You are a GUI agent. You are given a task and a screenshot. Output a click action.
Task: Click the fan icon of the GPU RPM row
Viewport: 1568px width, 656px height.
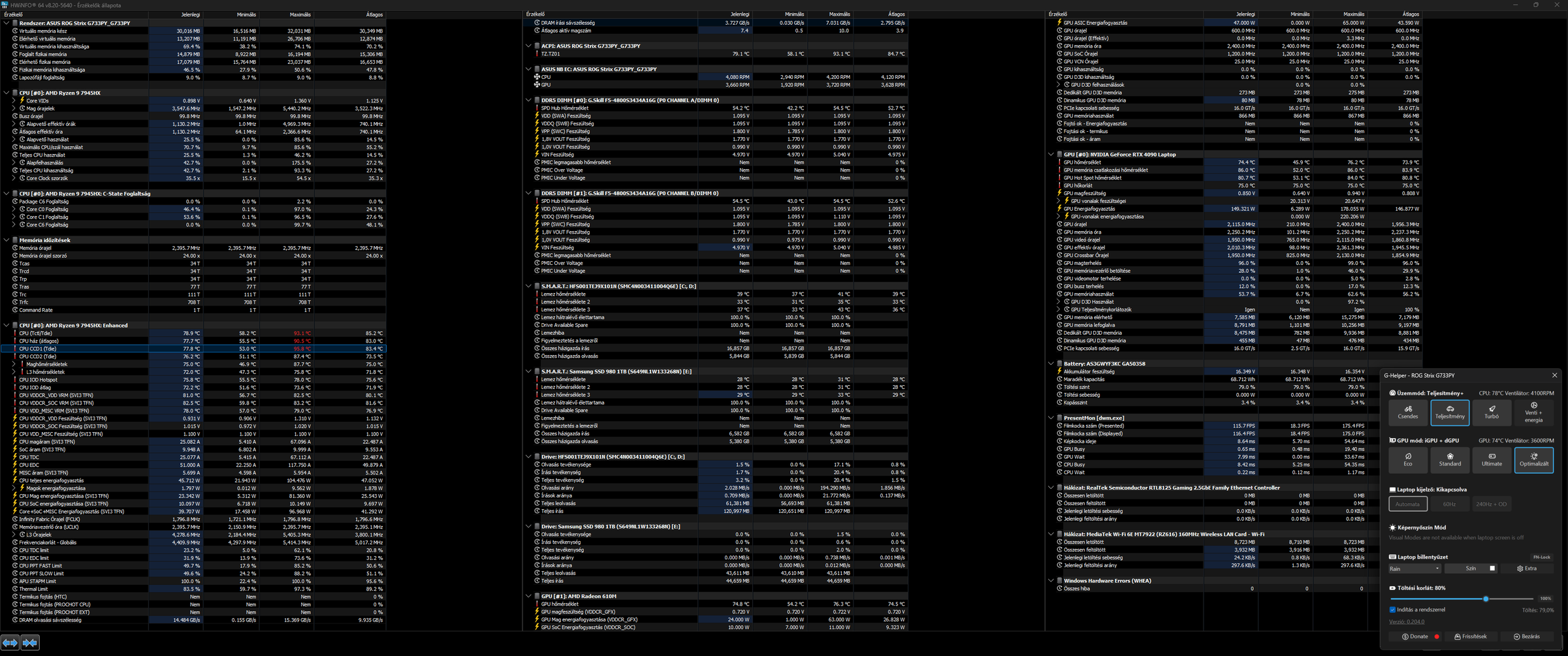[x=537, y=85]
